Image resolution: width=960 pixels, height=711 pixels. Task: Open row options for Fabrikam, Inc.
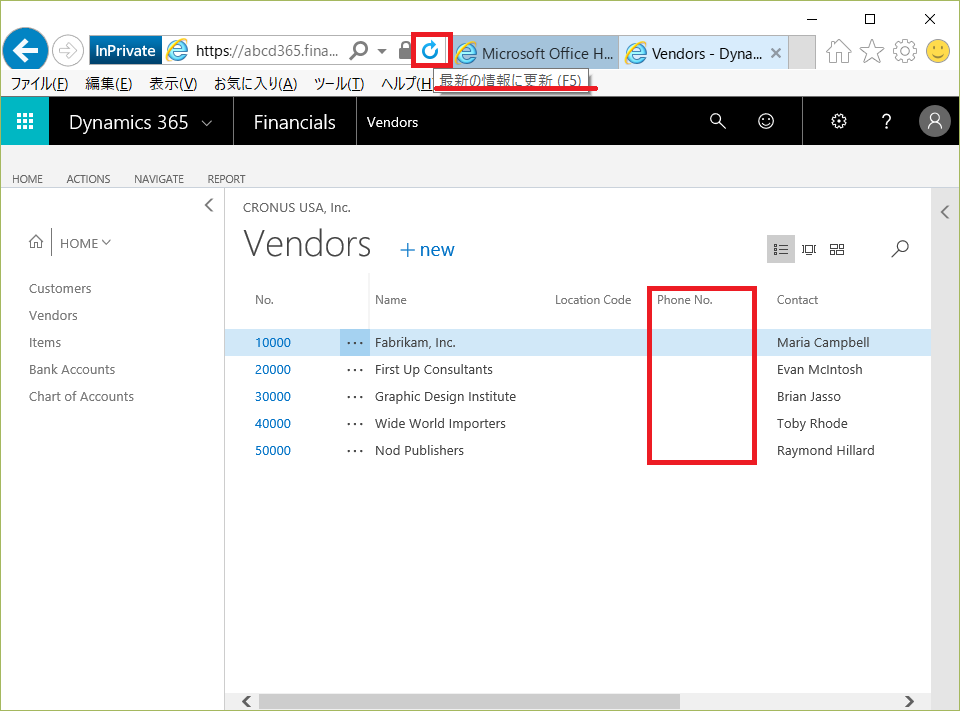click(x=354, y=343)
